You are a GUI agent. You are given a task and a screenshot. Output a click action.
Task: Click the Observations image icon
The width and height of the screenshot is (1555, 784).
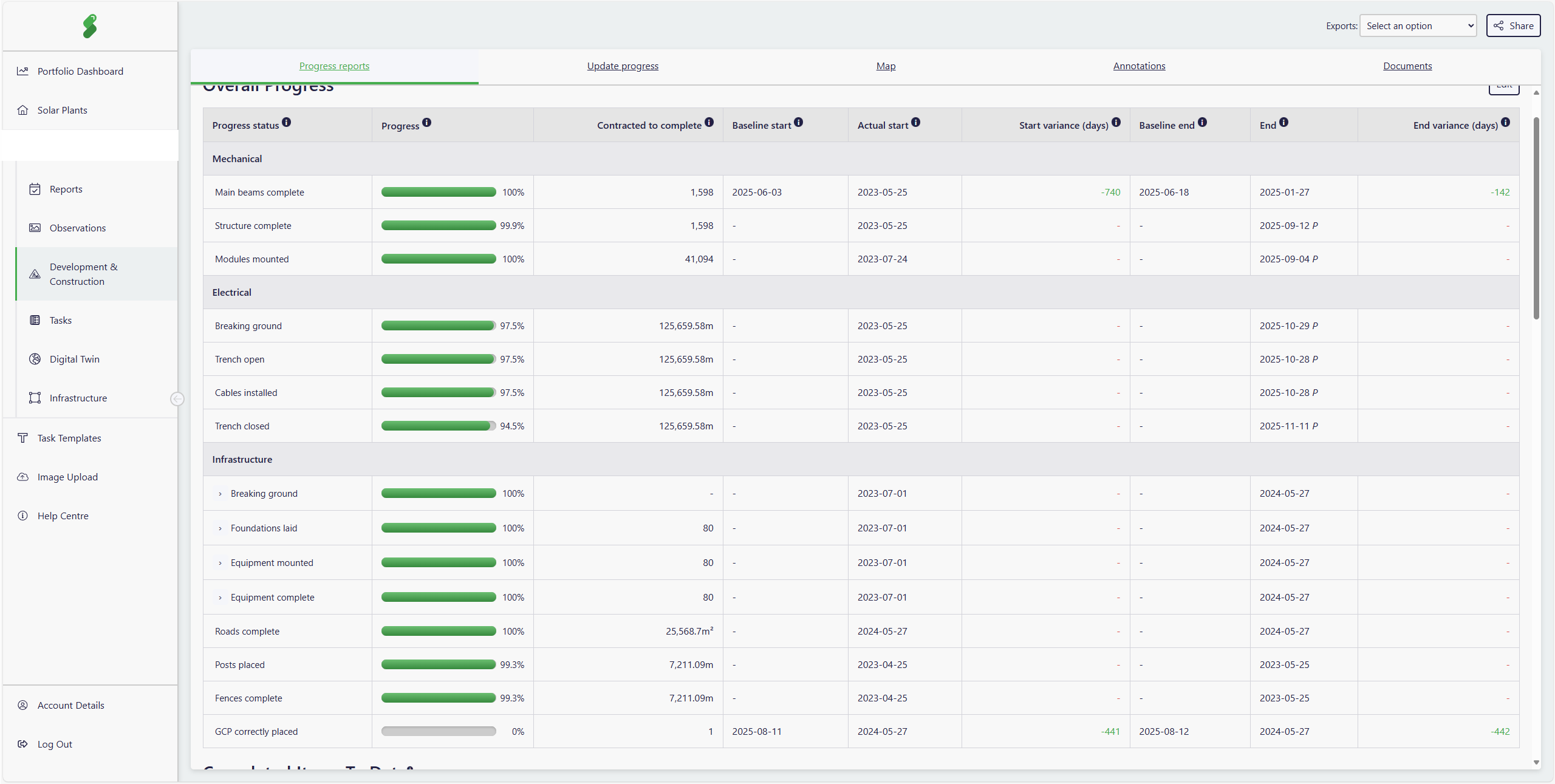tap(35, 228)
